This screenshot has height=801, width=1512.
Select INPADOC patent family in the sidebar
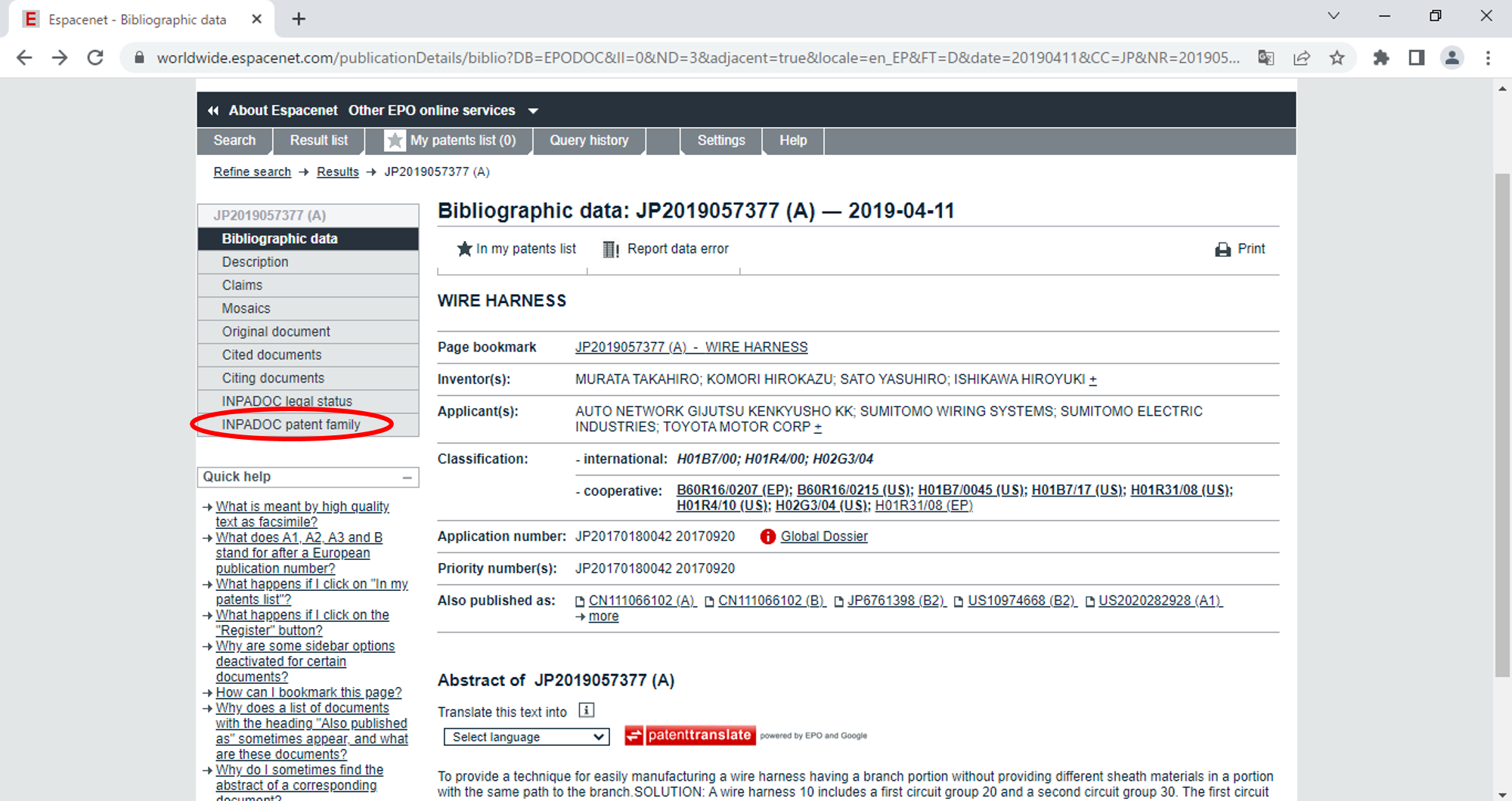(x=308, y=425)
